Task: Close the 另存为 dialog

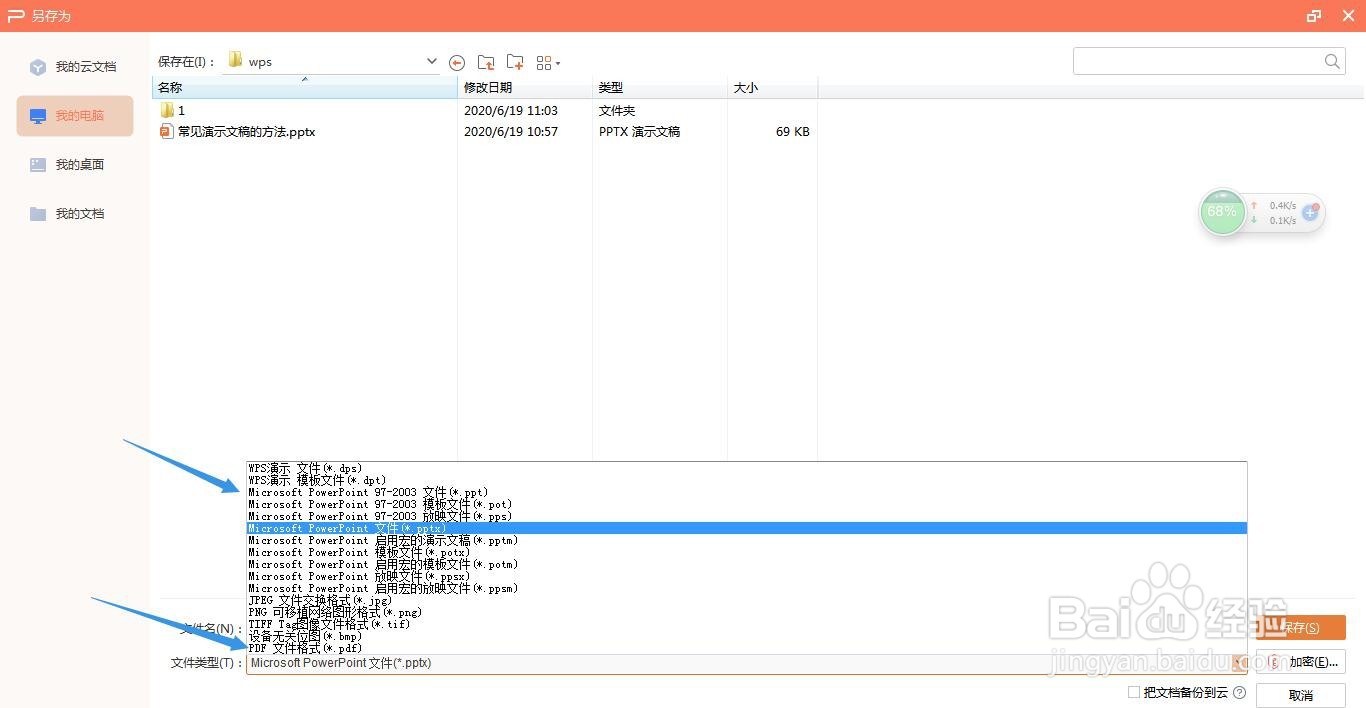Action: (1348, 16)
